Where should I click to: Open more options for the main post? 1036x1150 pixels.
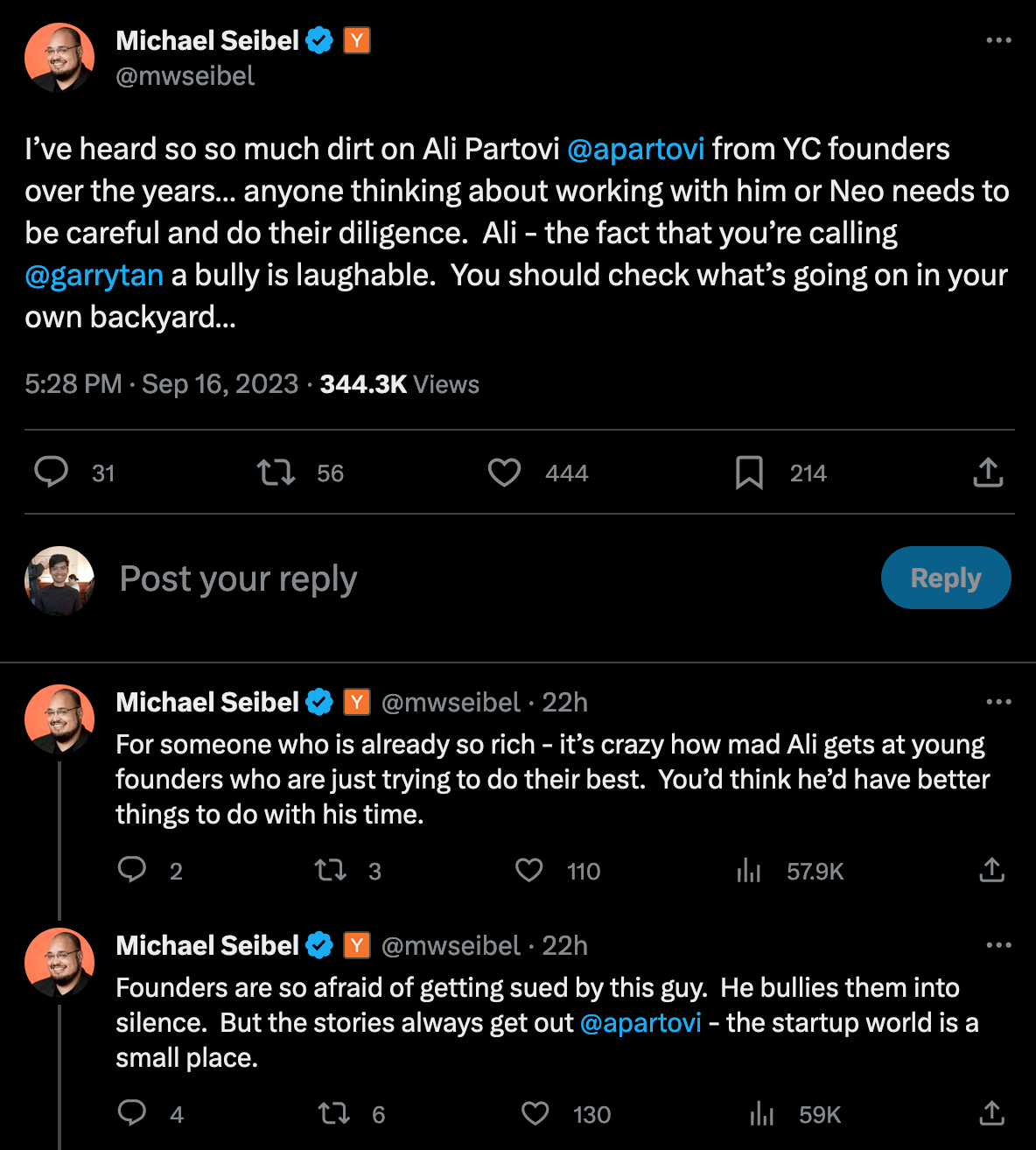[x=998, y=40]
